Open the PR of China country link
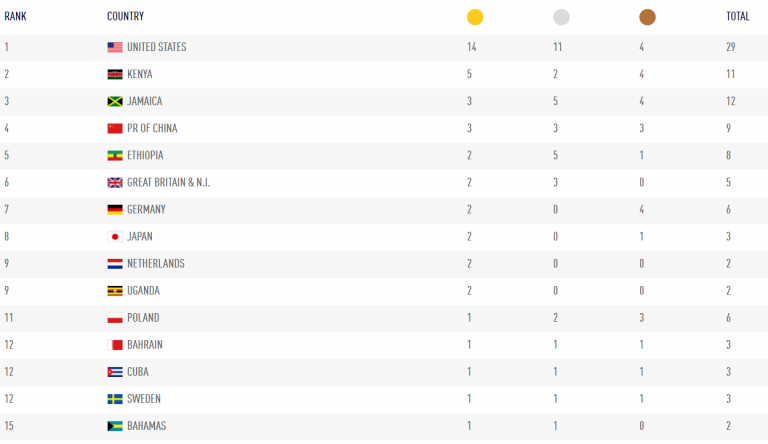This screenshot has height=444, width=768. (152, 128)
